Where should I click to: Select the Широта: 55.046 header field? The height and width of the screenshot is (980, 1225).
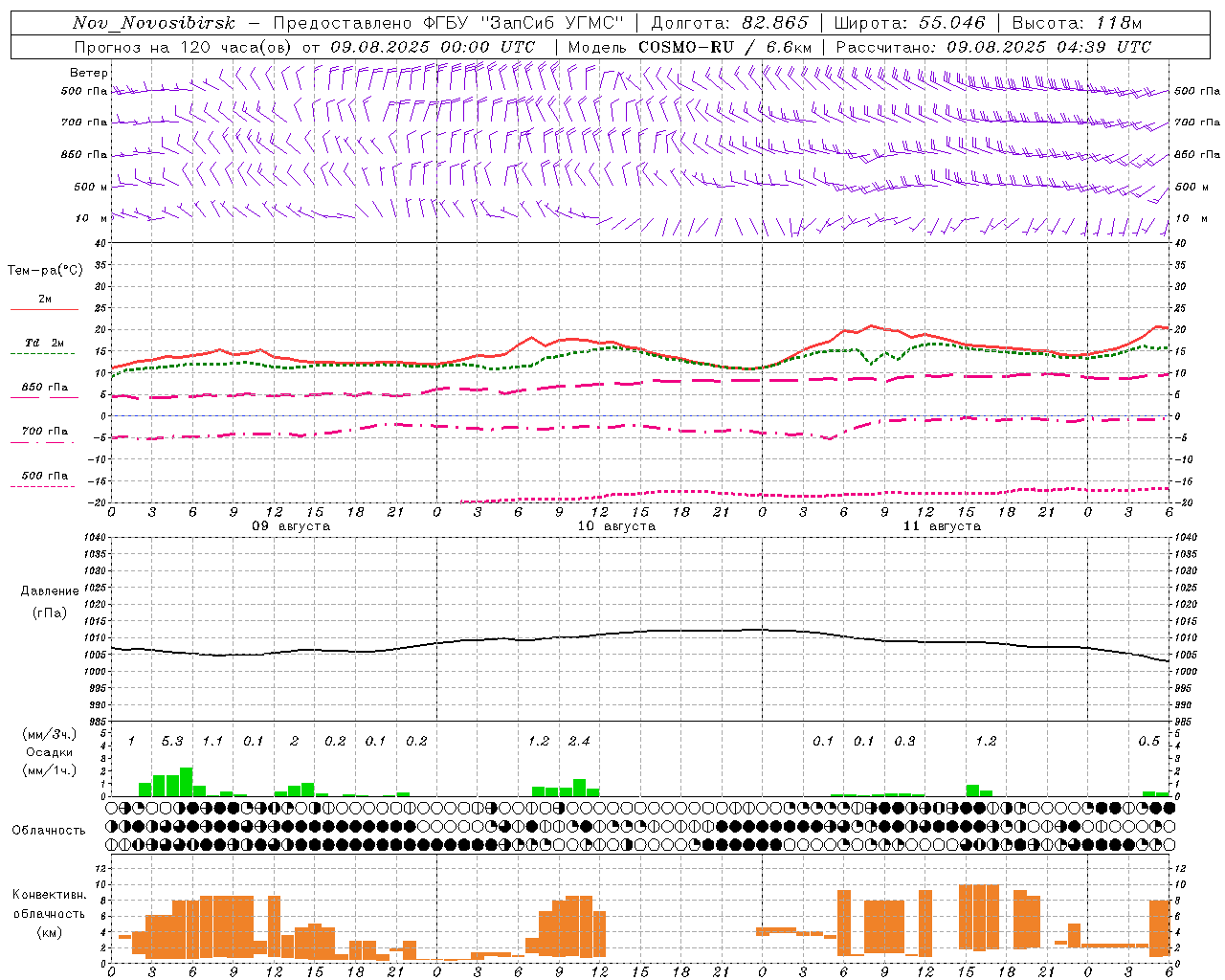(909, 23)
